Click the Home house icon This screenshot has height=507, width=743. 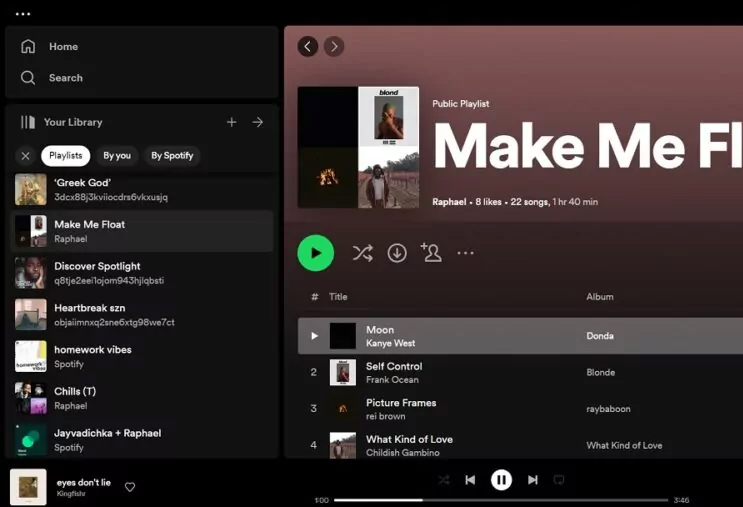pyautogui.click(x=28, y=46)
